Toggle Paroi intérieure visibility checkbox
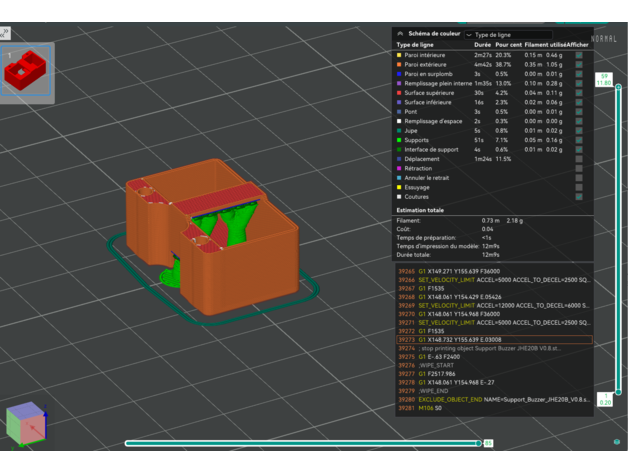Screen dimensions: 628x472 (578, 55)
